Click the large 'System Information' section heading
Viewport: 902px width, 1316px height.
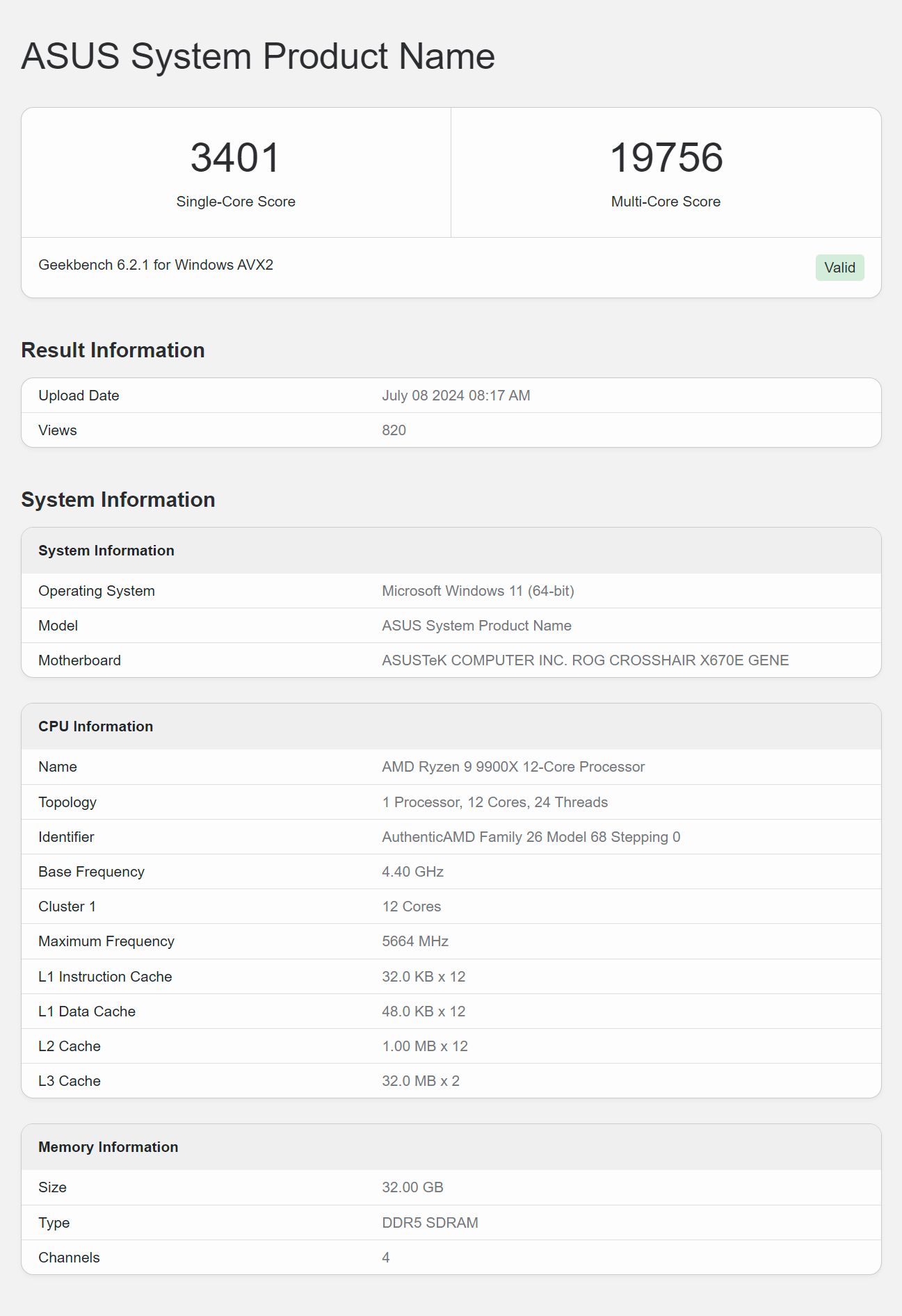point(118,499)
